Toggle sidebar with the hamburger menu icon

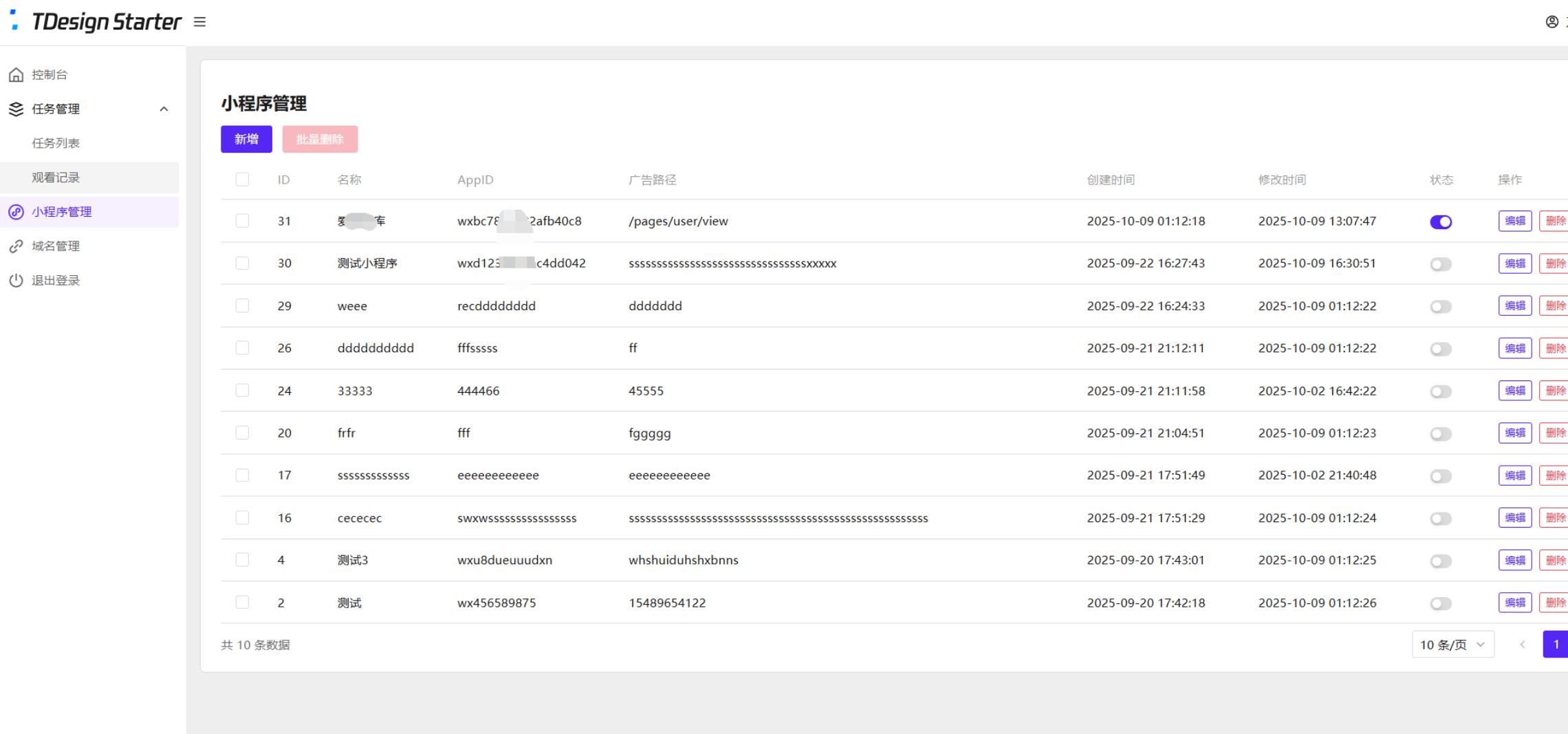[199, 22]
